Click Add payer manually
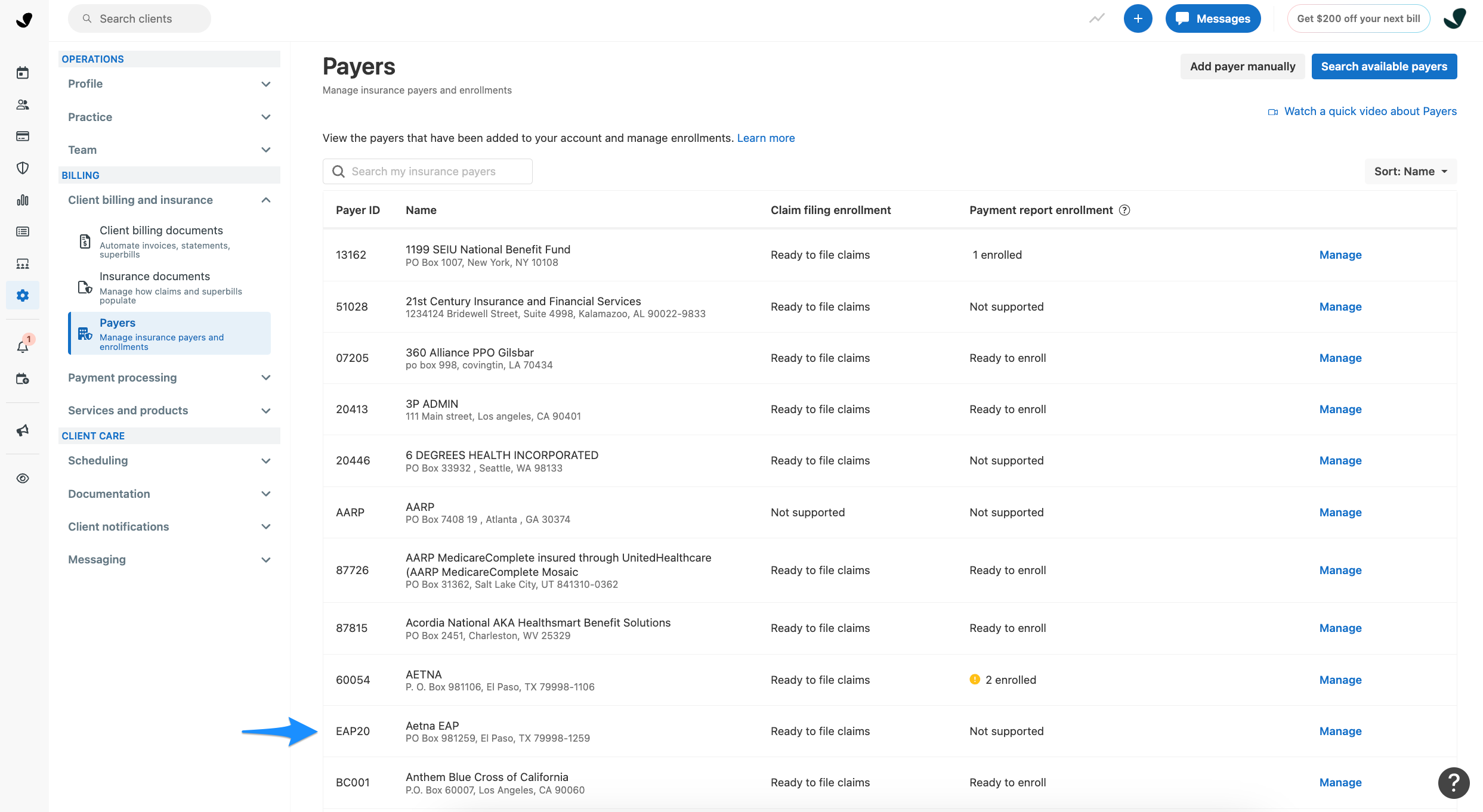This screenshot has width=1483, height=812. click(x=1243, y=66)
